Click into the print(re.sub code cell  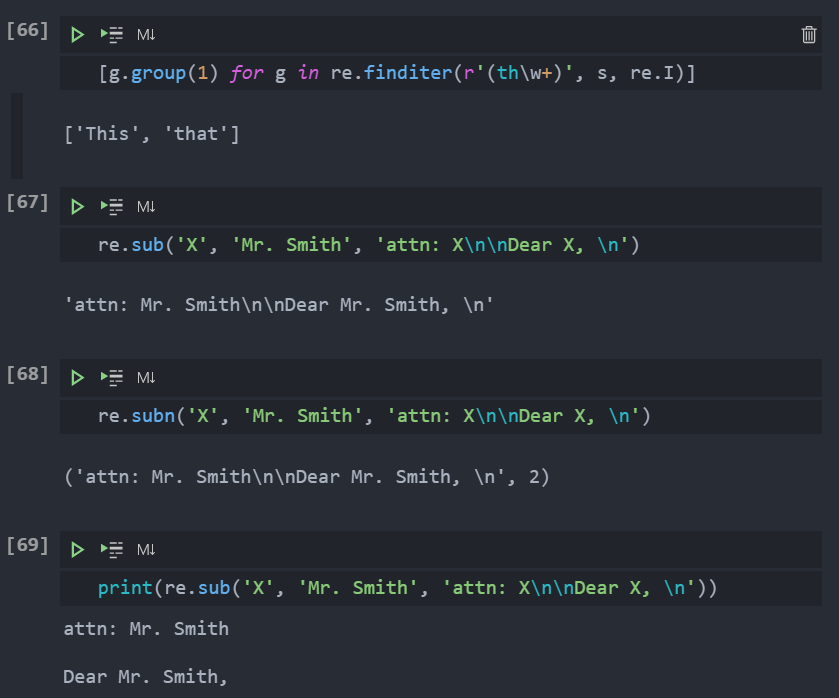pyautogui.click(x=440, y=588)
